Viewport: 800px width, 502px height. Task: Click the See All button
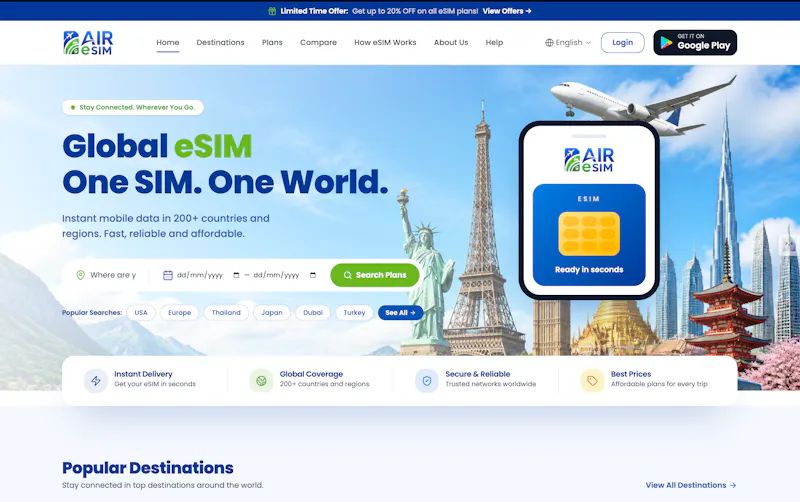(401, 313)
